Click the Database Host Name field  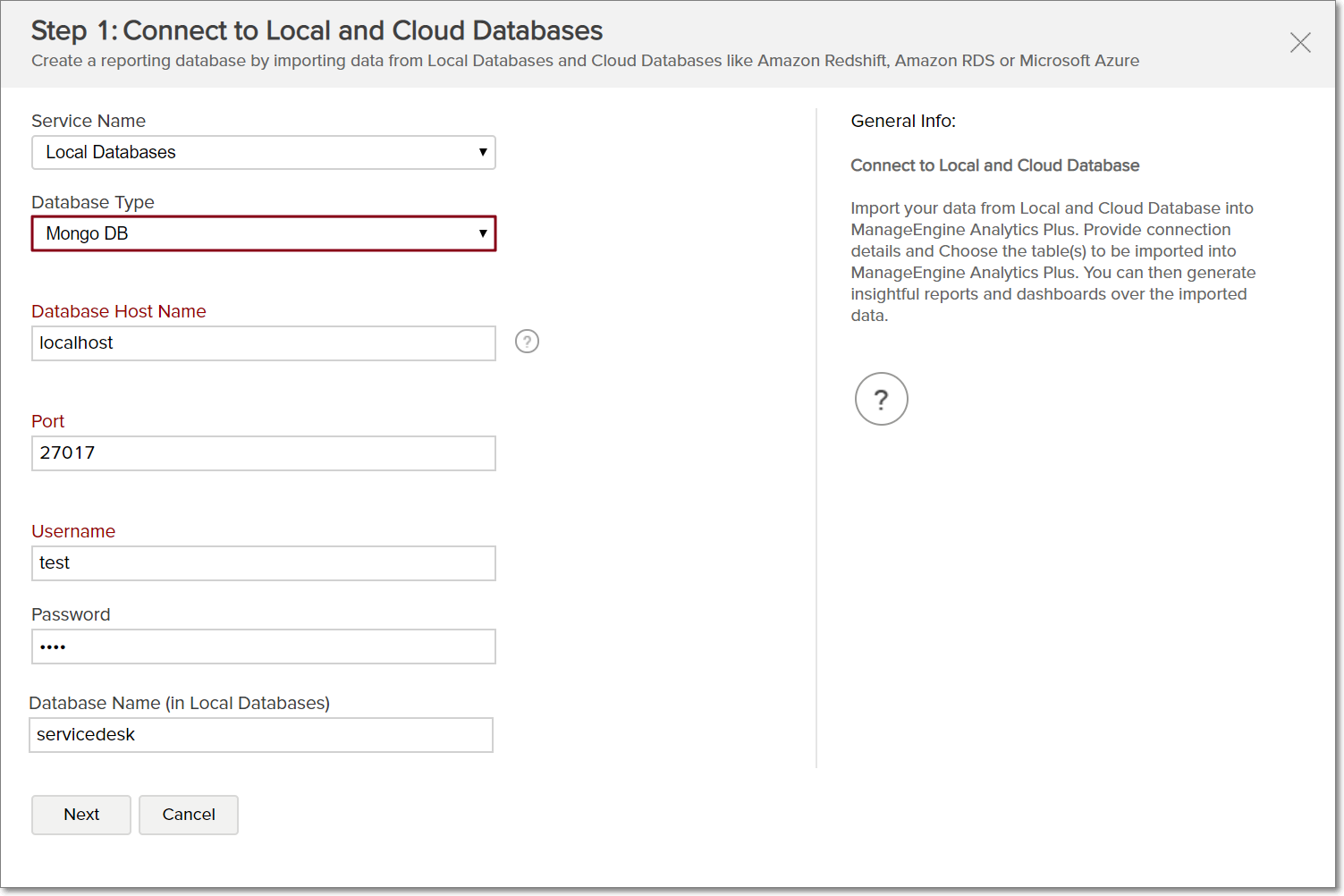264,343
